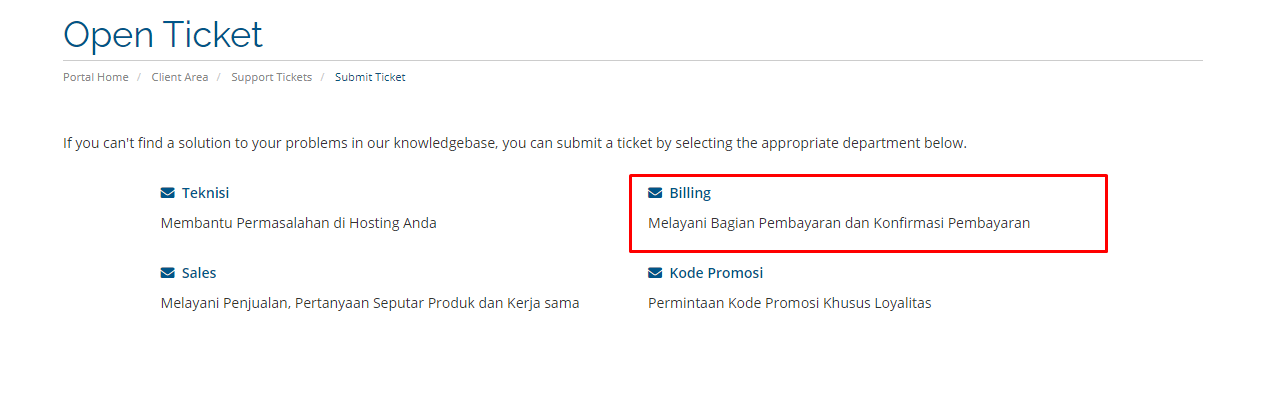Choose the Sales department link
The image size is (1261, 400).
click(199, 273)
